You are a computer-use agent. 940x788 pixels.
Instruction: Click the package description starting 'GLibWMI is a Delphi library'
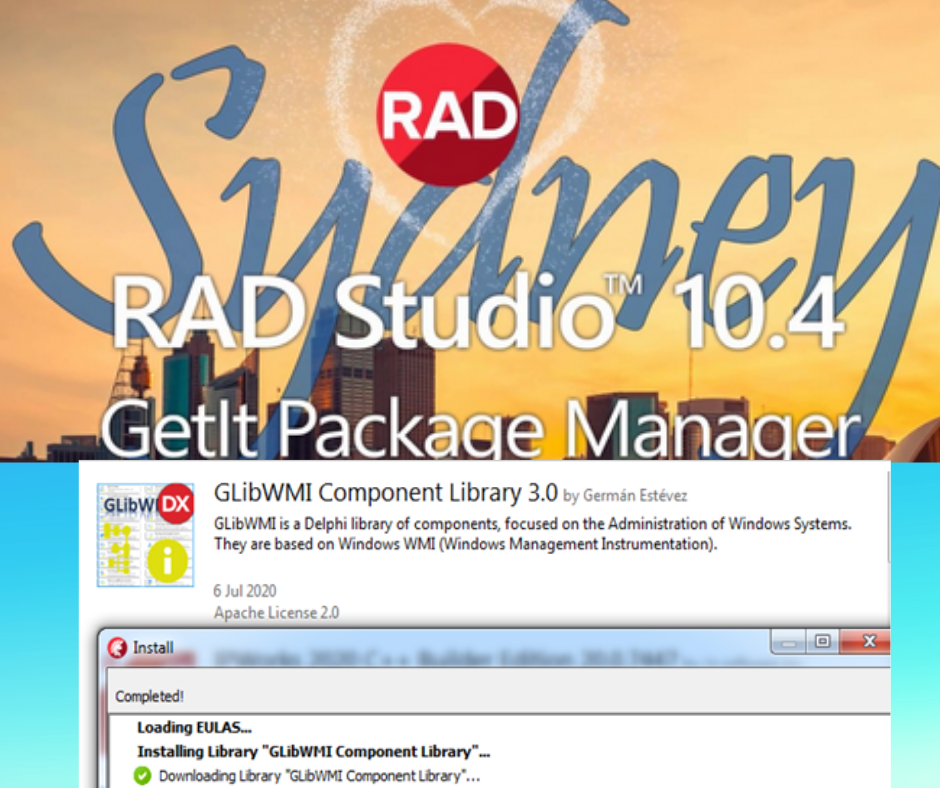click(532, 534)
